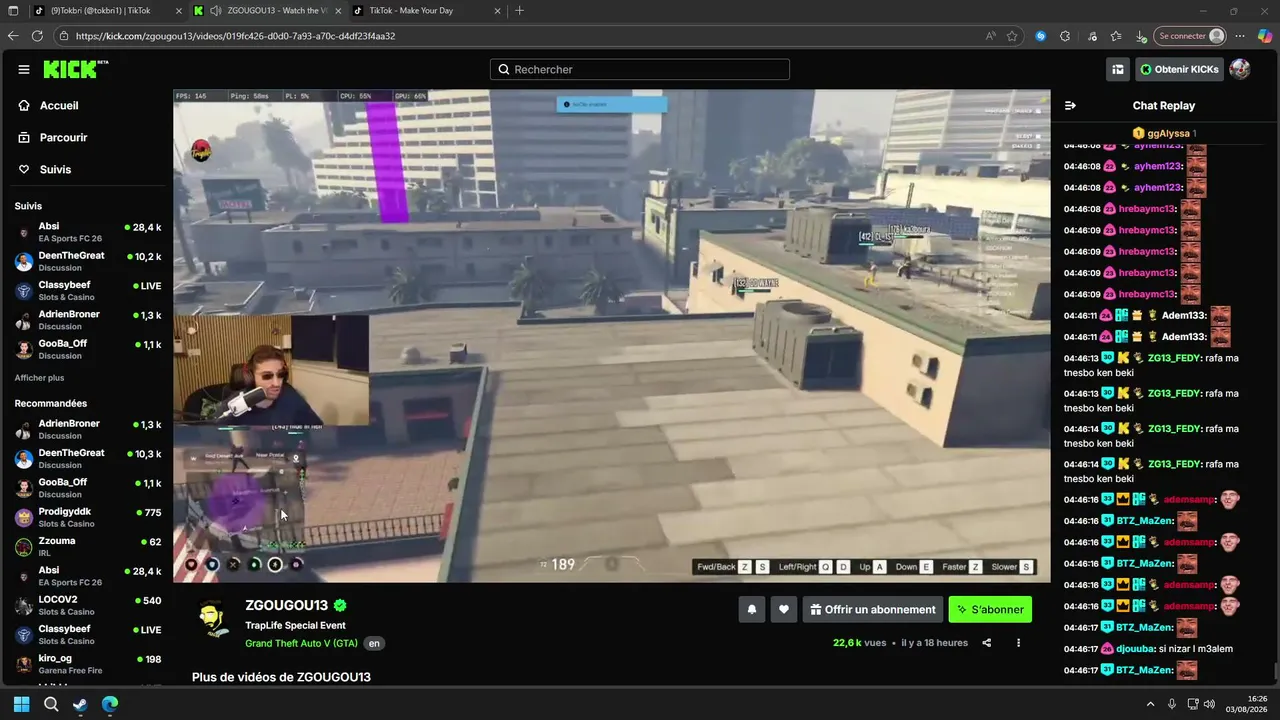Open a new browser tab
Image resolution: width=1280 pixels, height=720 pixels.
519,11
